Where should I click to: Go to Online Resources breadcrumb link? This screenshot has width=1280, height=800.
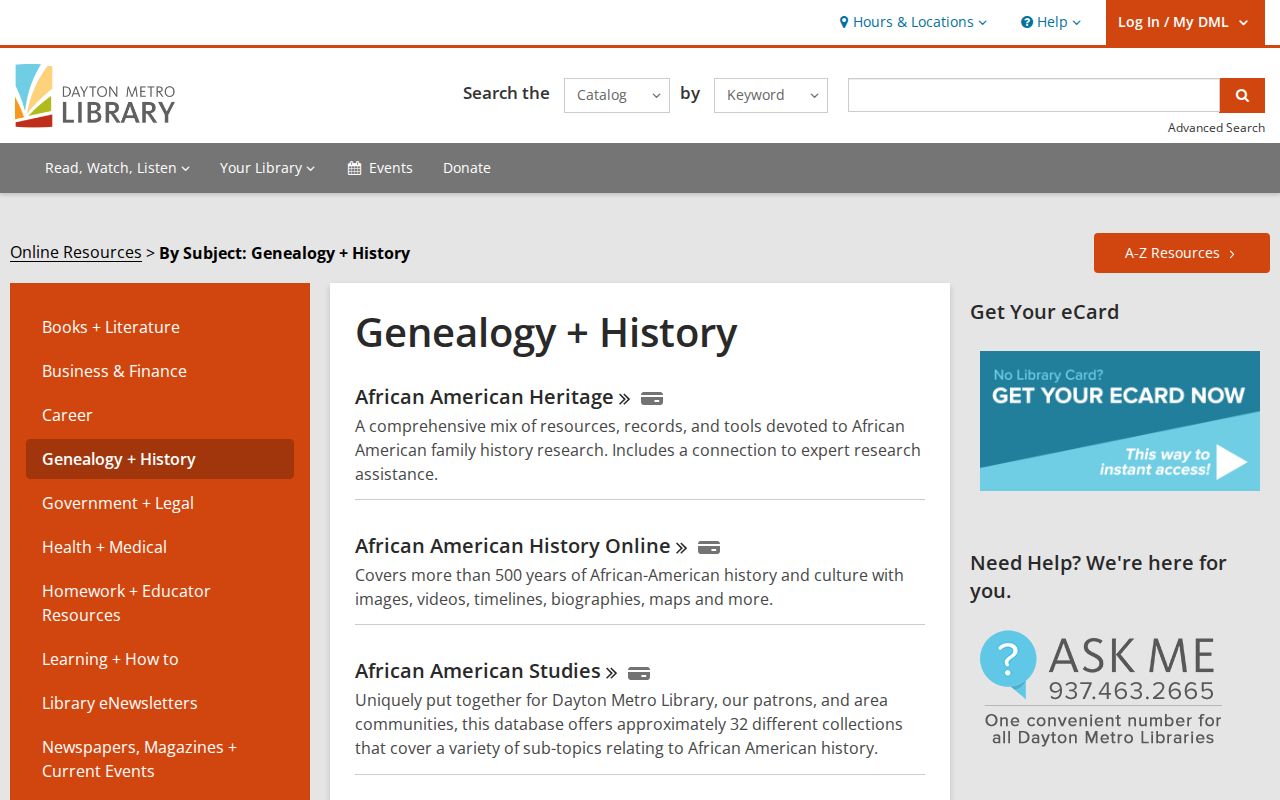pos(76,253)
